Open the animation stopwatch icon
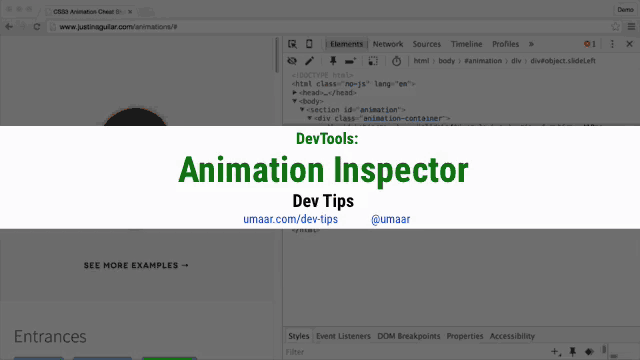Screen dimensions: 640x360 point(396,61)
